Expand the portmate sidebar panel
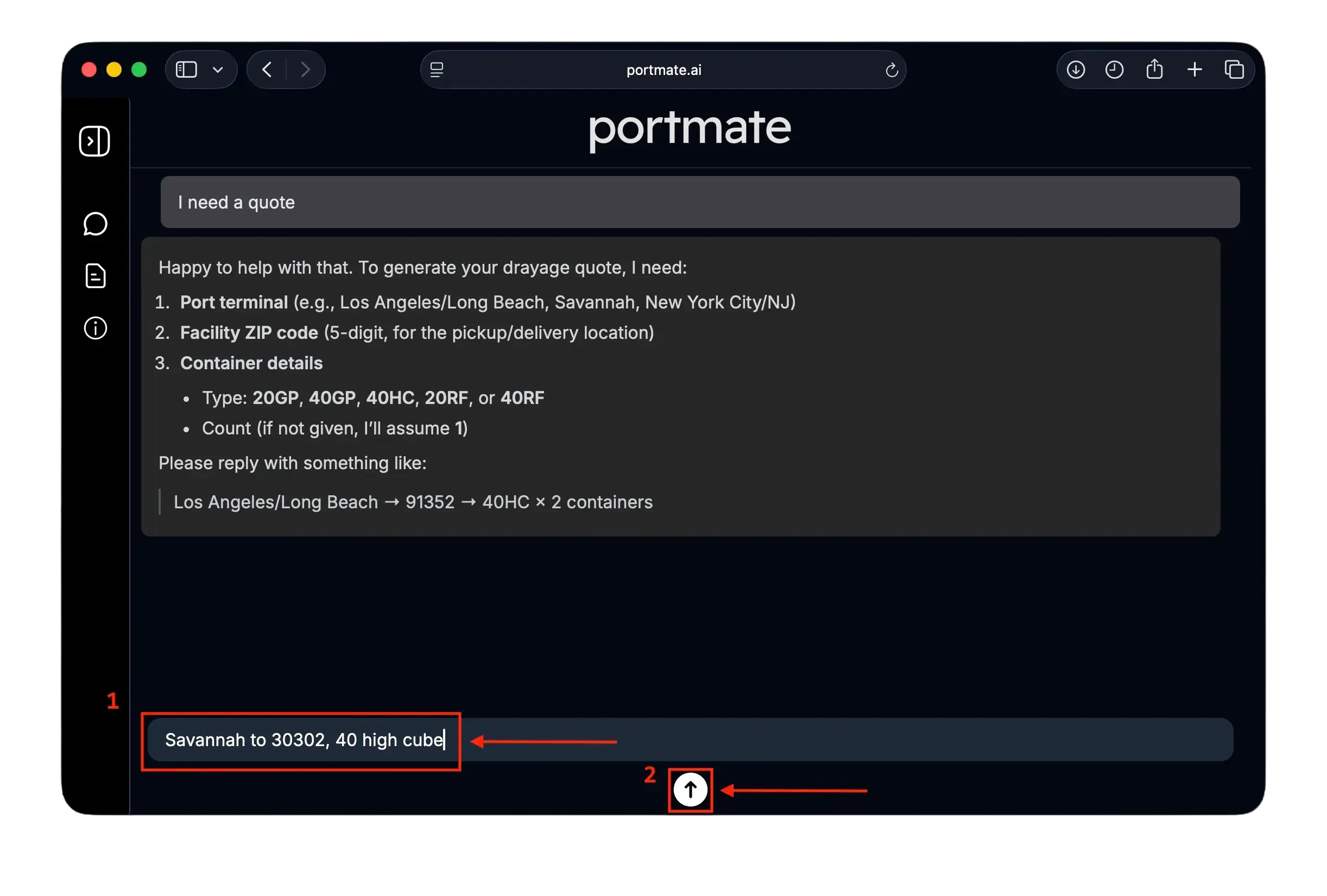1327x896 pixels. pos(94,141)
